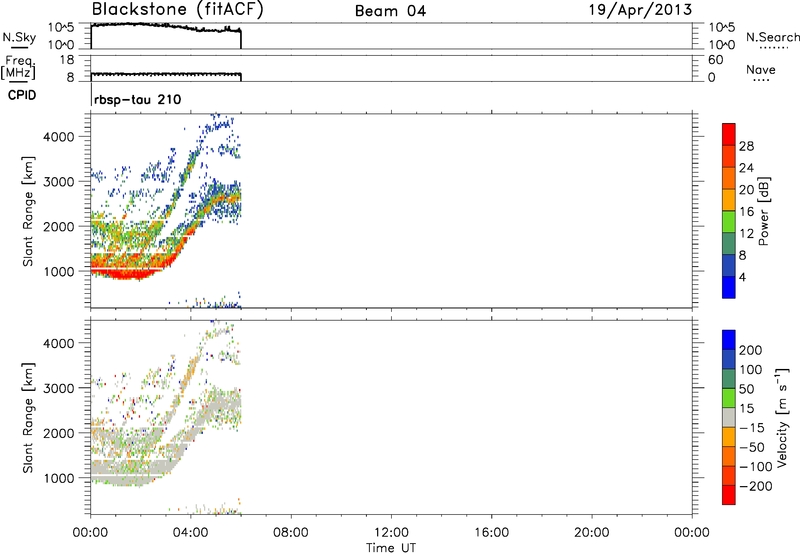The width and height of the screenshot is (800, 554).
Task: Click the 'Freq. [MHz]' axis label
Action: [19, 67]
